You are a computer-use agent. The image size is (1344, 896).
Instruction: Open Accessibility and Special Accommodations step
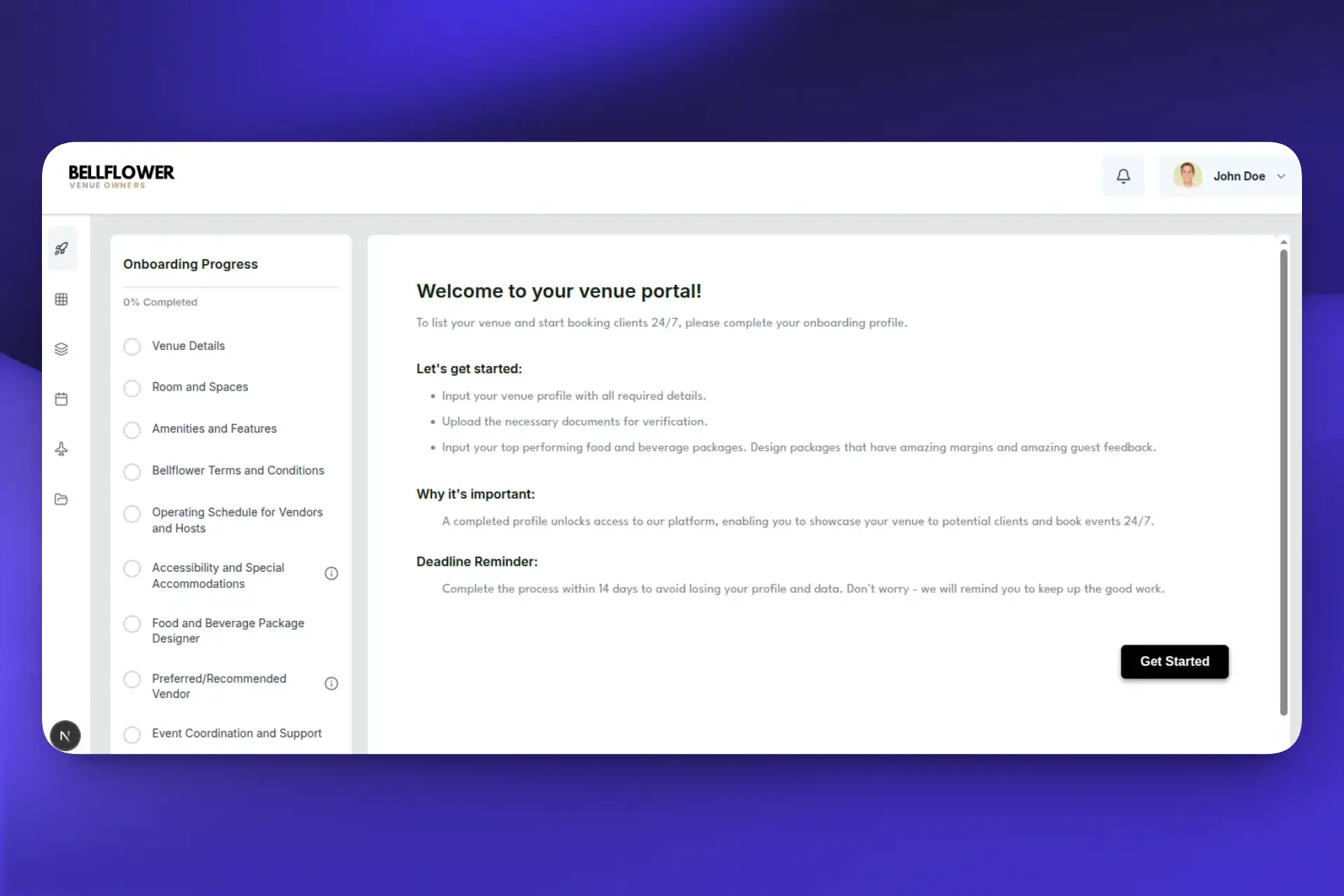tap(218, 575)
